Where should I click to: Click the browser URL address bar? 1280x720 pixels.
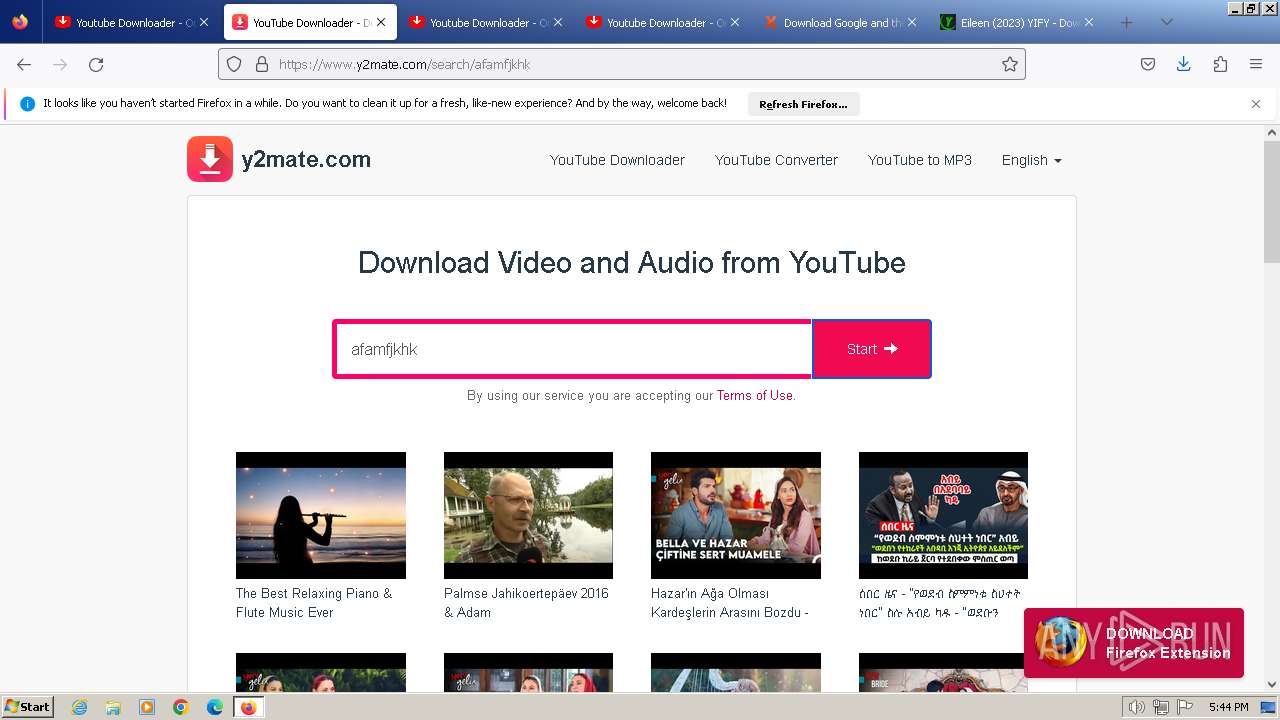pyautogui.click(x=622, y=64)
